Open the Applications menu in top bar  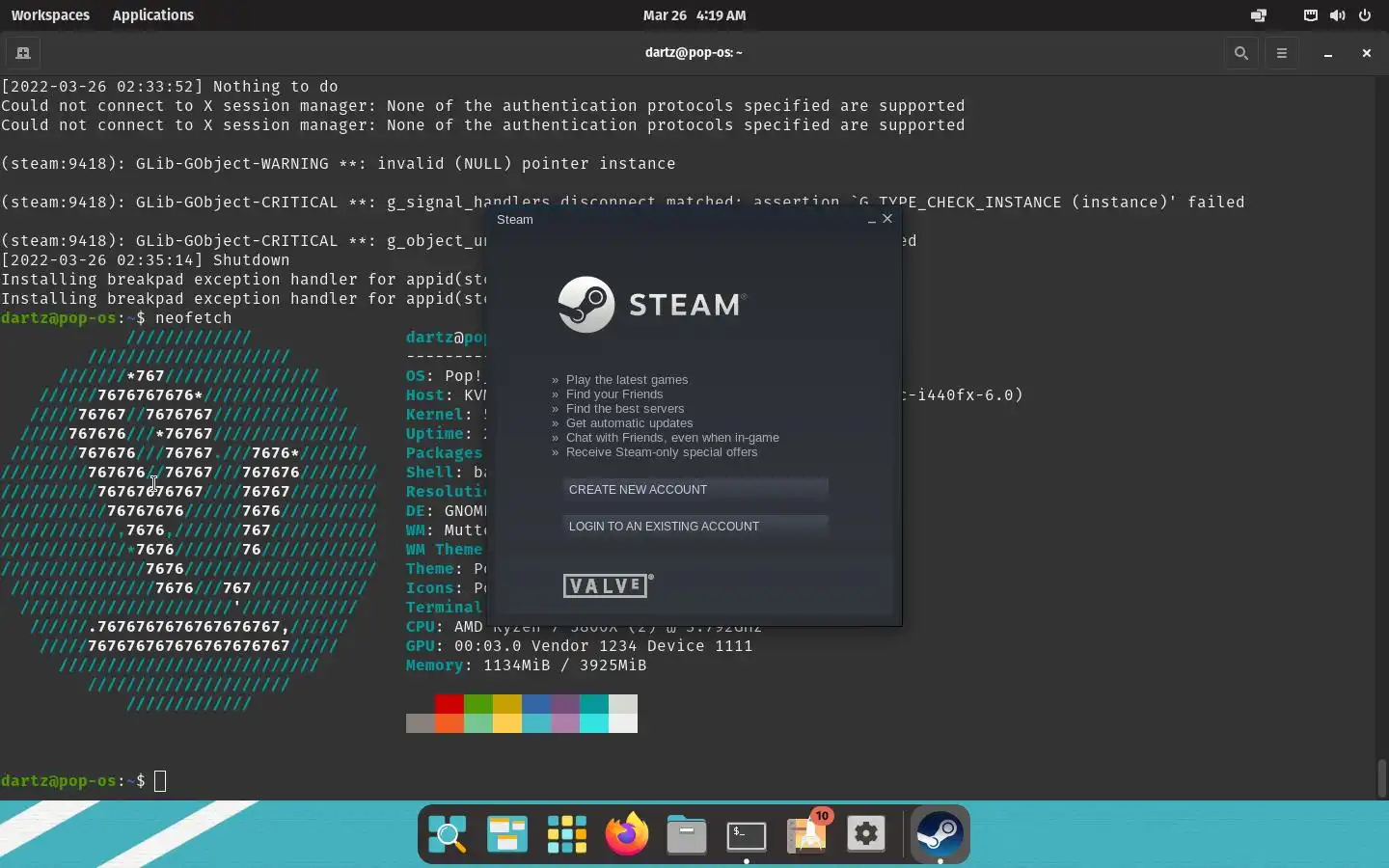[152, 15]
